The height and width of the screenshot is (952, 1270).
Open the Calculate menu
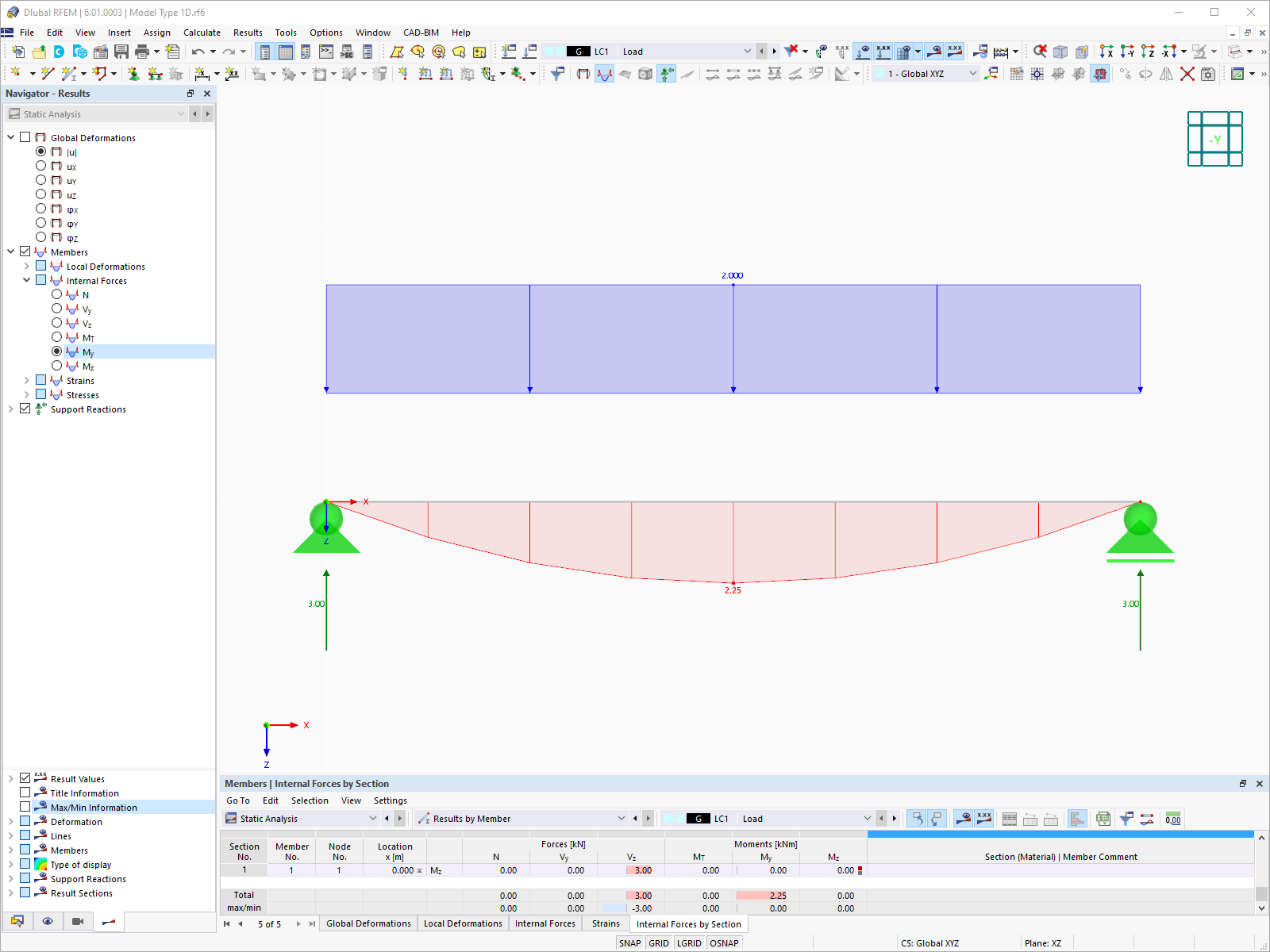click(x=202, y=33)
